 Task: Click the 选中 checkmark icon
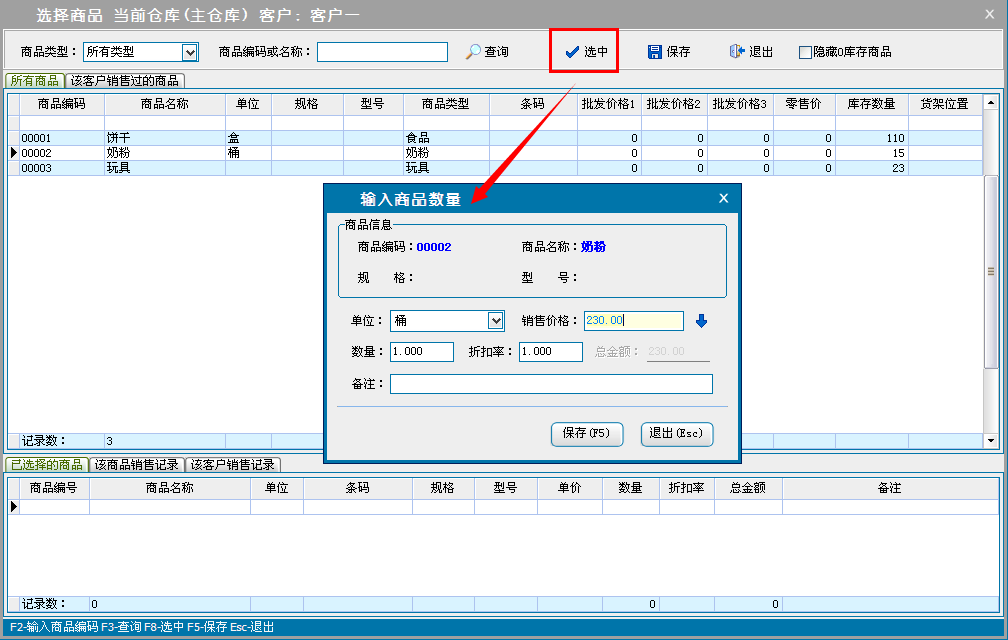(572, 52)
